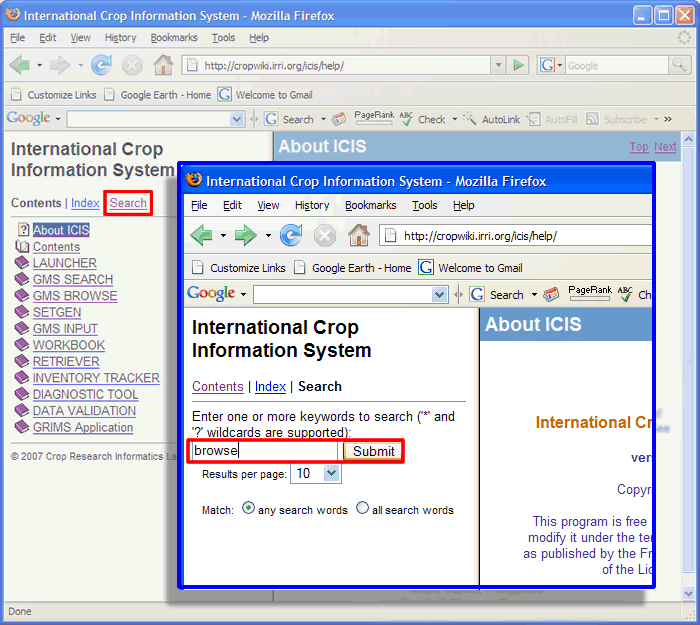Open the View menu in the inset window
The image size is (700, 625).
[x=268, y=205]
